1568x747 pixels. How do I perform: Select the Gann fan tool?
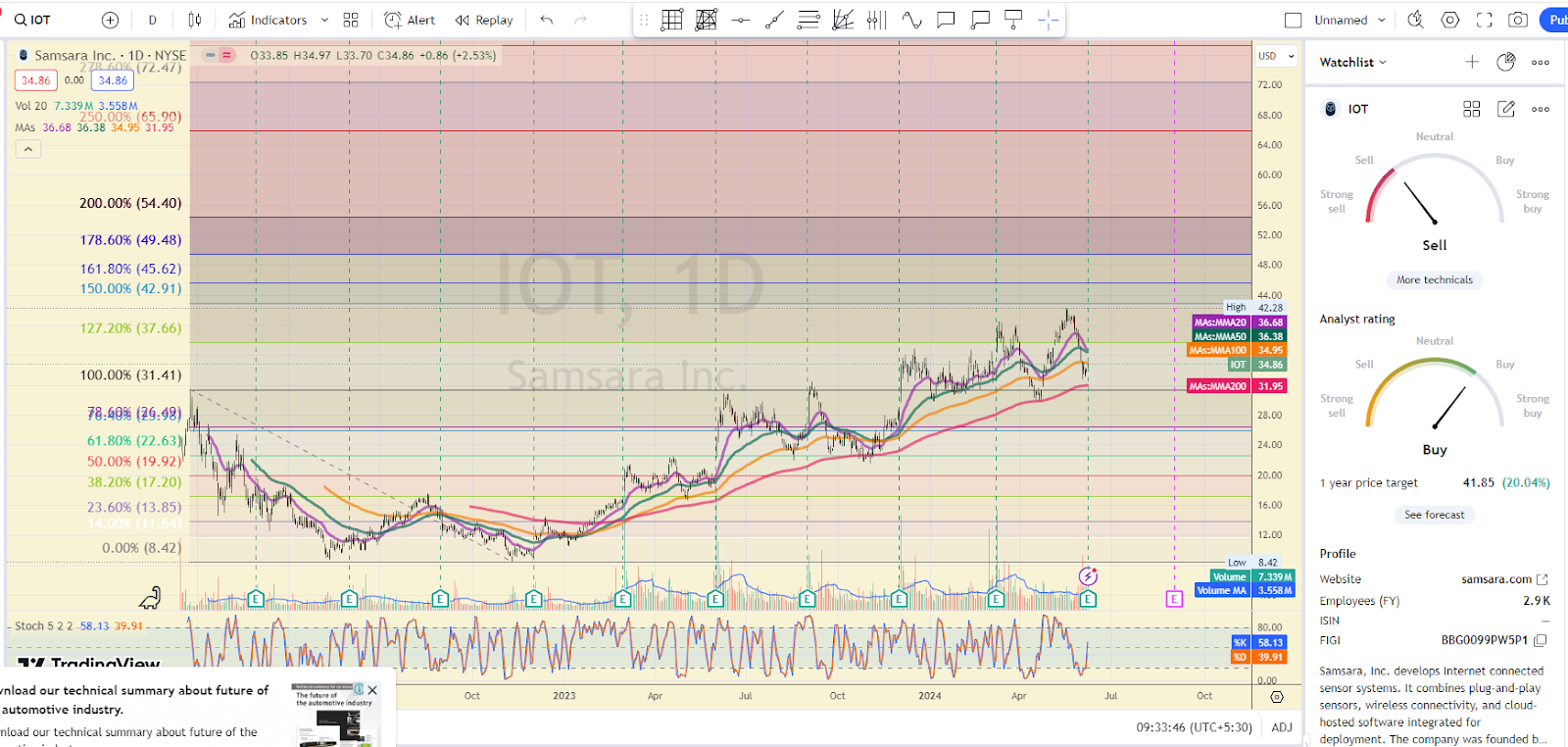pos(843,20)
